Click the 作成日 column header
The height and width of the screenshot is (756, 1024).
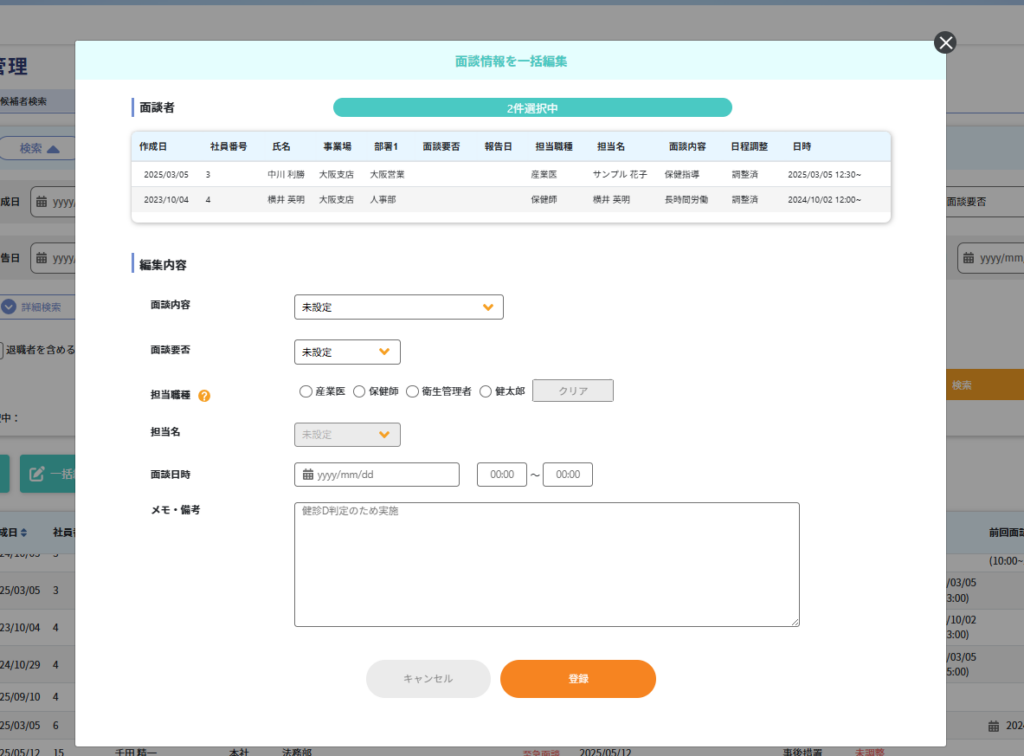pyautogui.click(x=153, y=147)
